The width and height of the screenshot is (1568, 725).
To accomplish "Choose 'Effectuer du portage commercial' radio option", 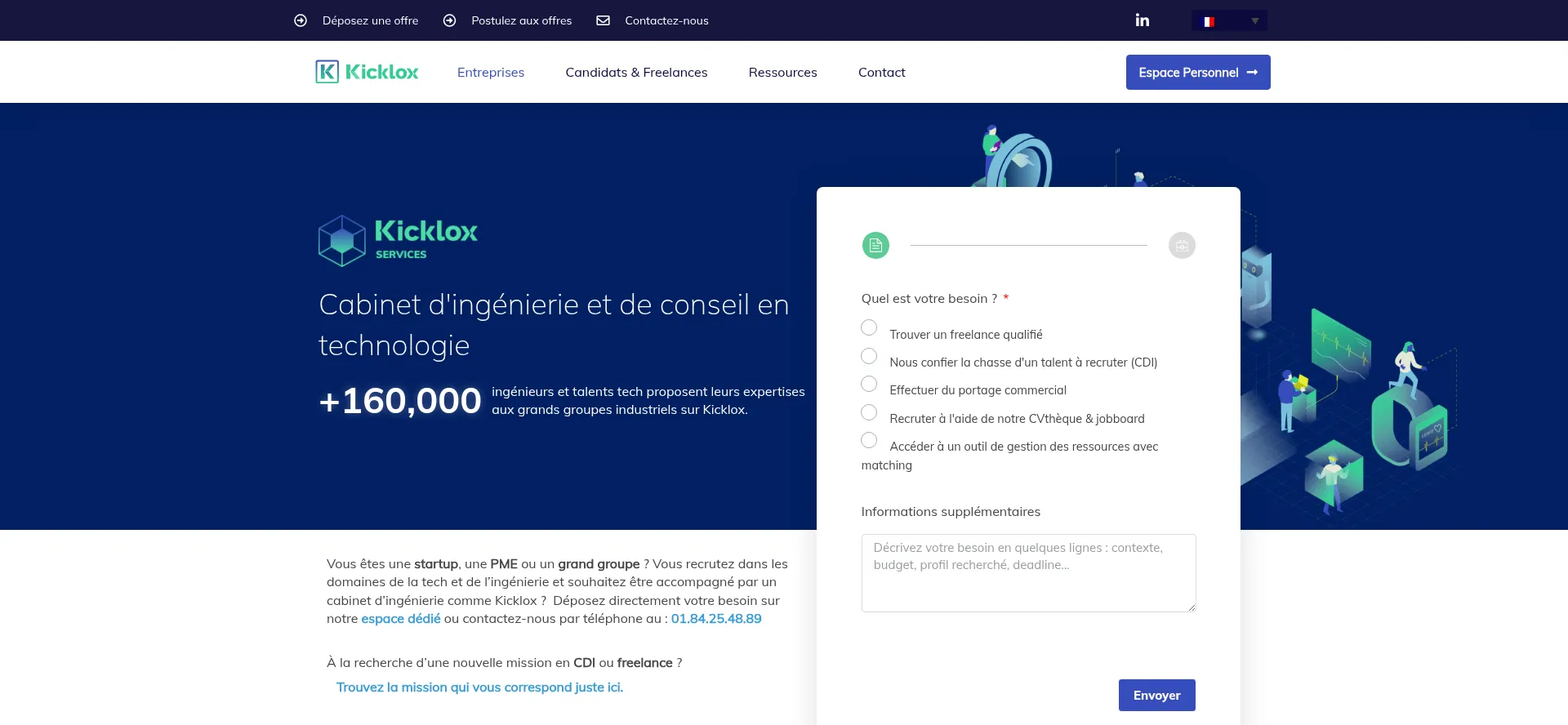I will pos(869,384).
